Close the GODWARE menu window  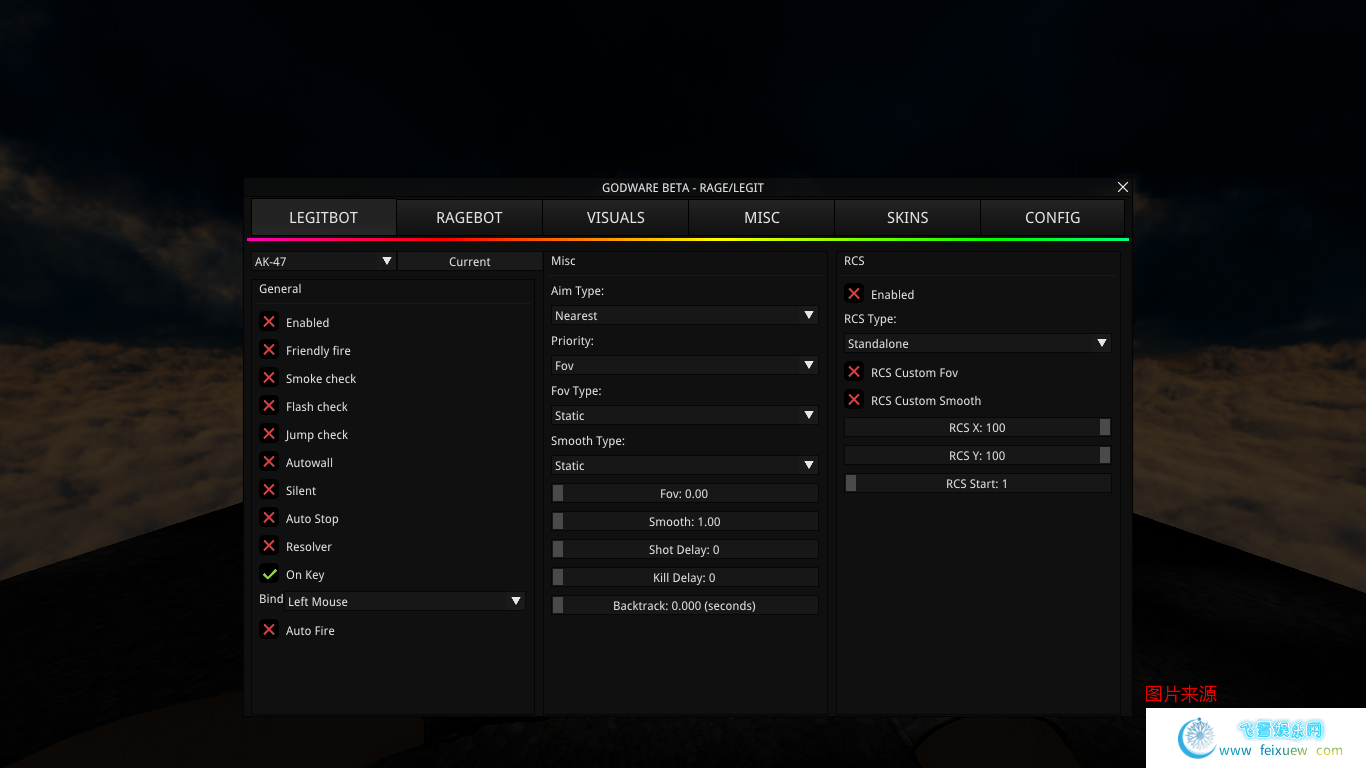tap(1123, 187)
